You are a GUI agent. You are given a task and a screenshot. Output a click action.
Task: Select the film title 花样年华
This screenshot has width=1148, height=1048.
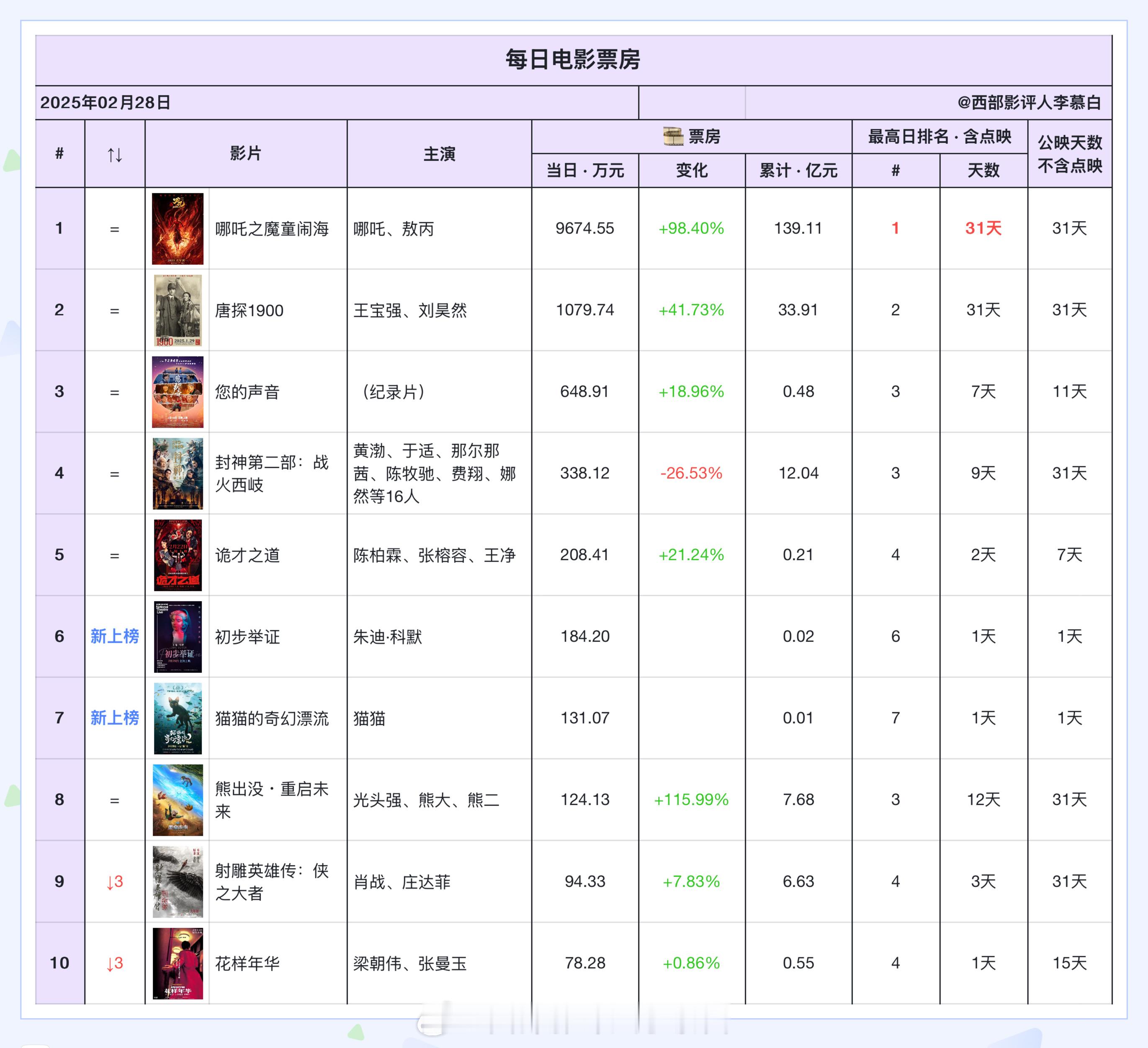[x=247, y=963]
